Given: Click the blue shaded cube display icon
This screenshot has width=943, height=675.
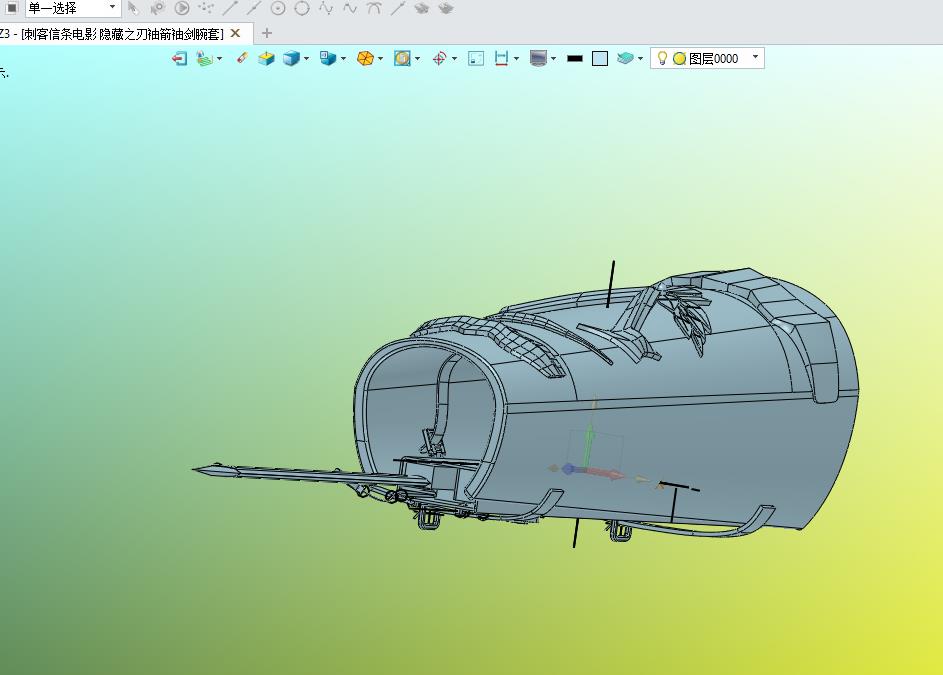Looking at the screenshot, I should tap(291, 58).
